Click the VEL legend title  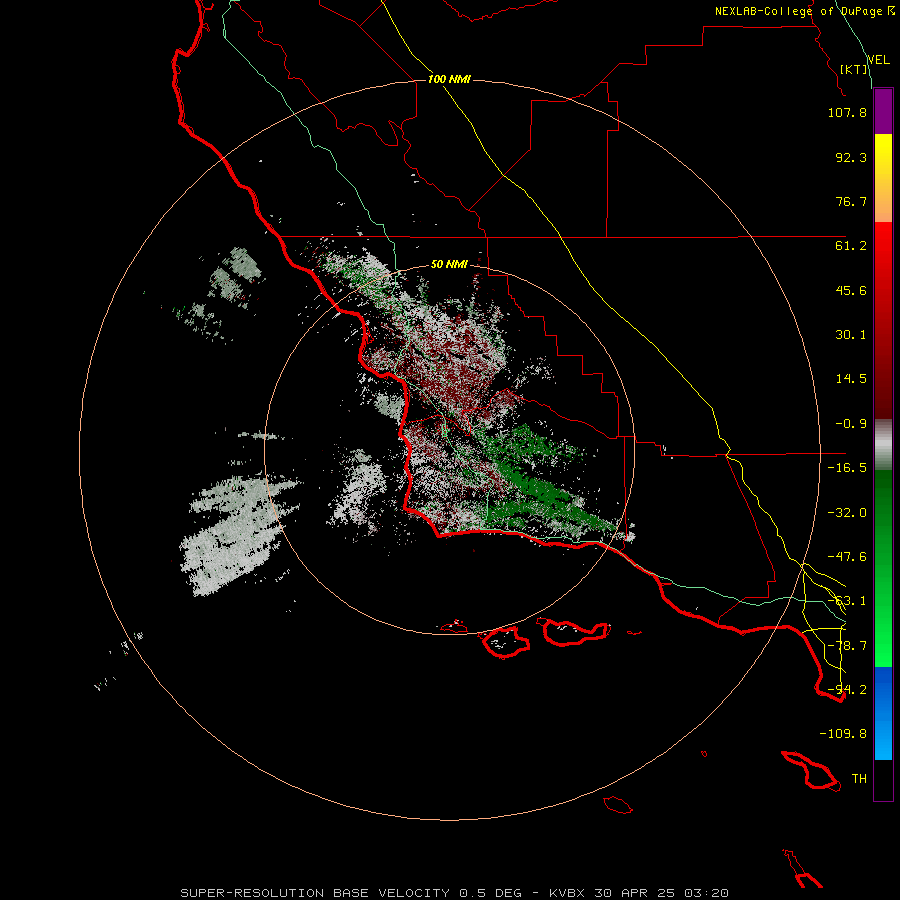tap(878, 60)
